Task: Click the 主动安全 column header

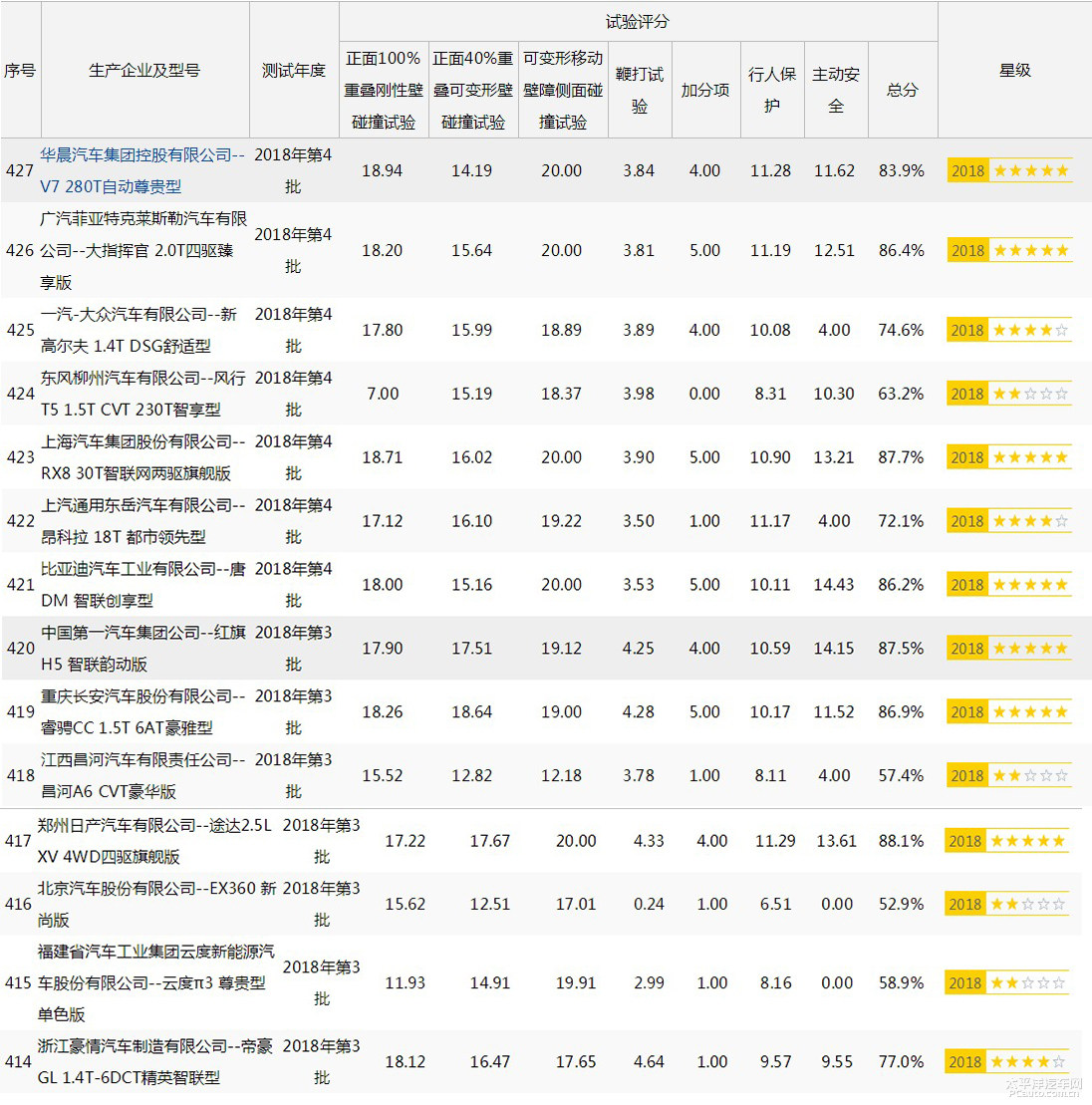Action: pos(836,91)
